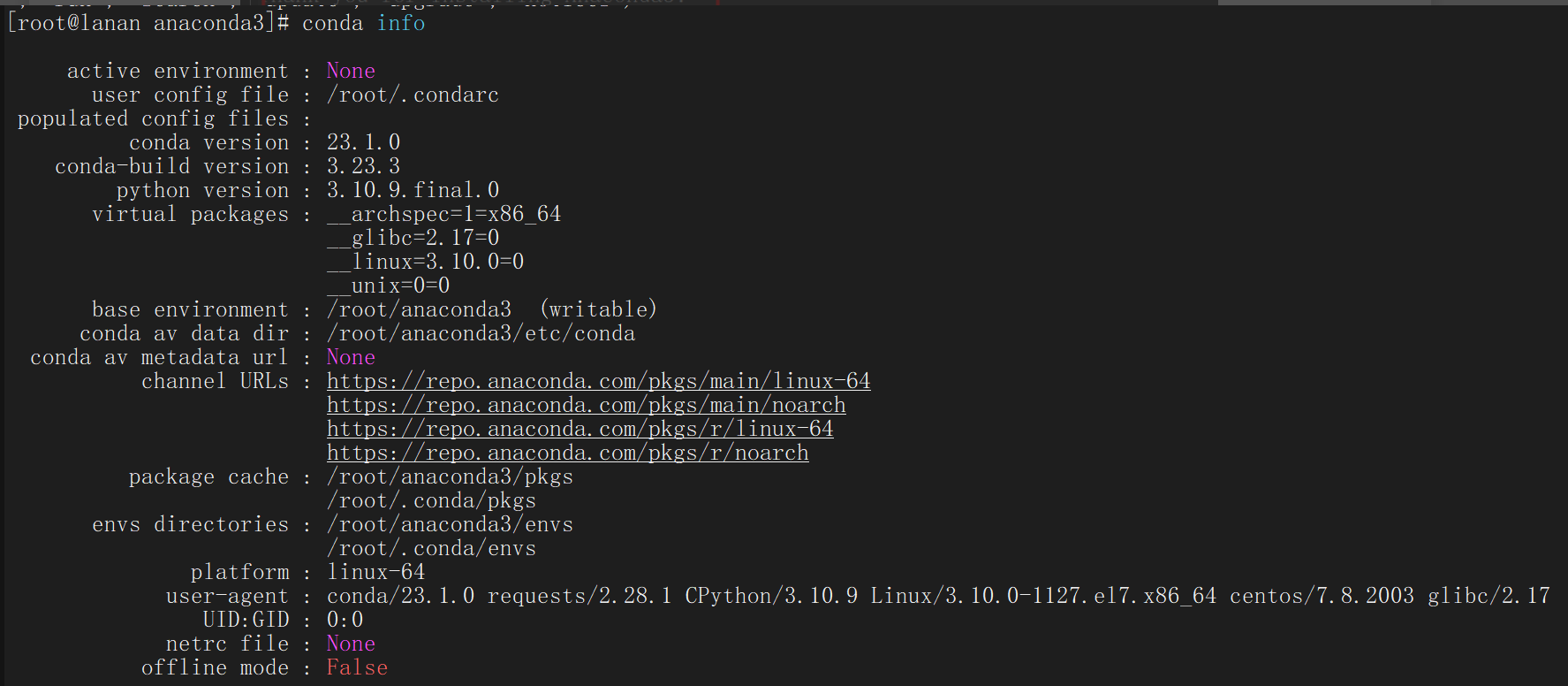
Task: Click the platform value linux-64
Action: point(375,572)
